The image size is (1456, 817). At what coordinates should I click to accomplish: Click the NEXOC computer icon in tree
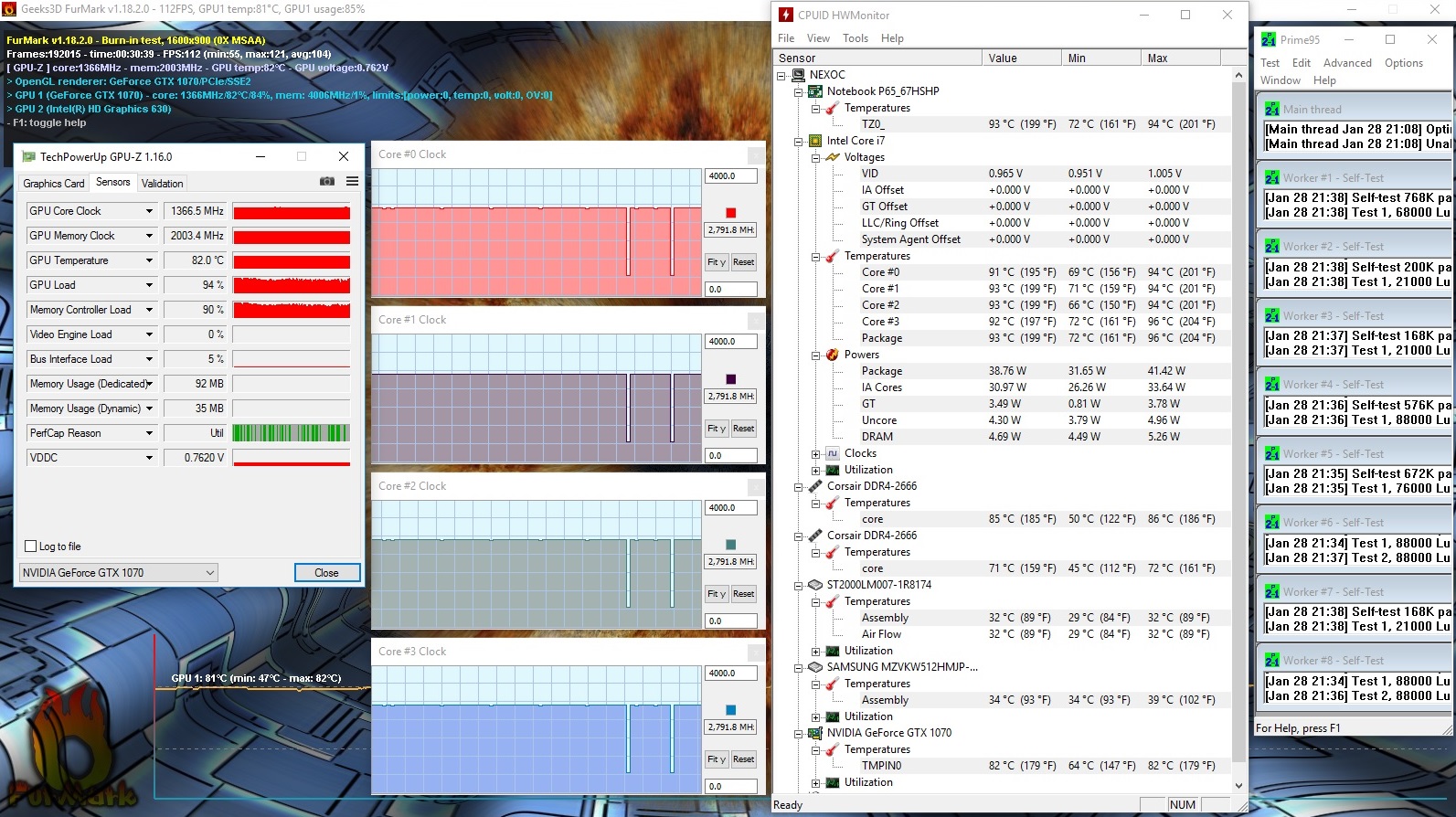click(798, 75)
